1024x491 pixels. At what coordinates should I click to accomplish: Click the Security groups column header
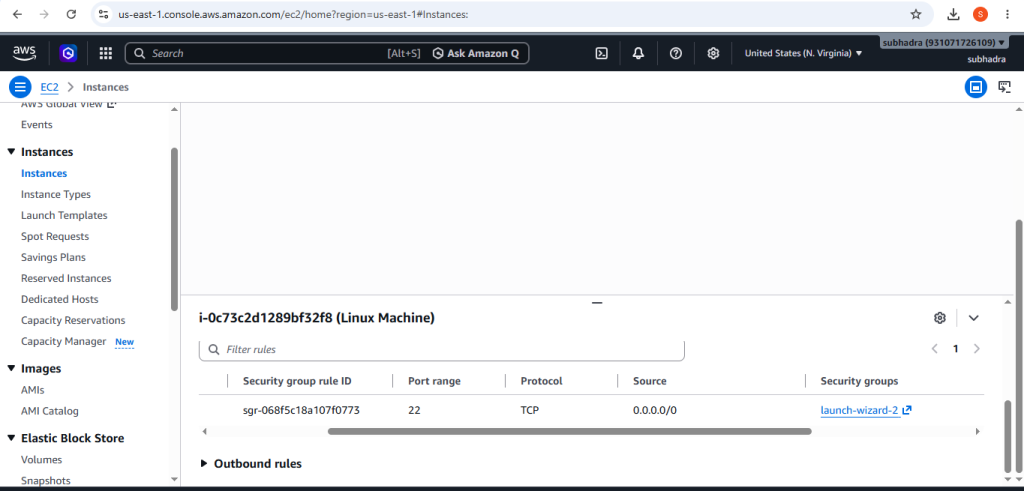(859, 381)
